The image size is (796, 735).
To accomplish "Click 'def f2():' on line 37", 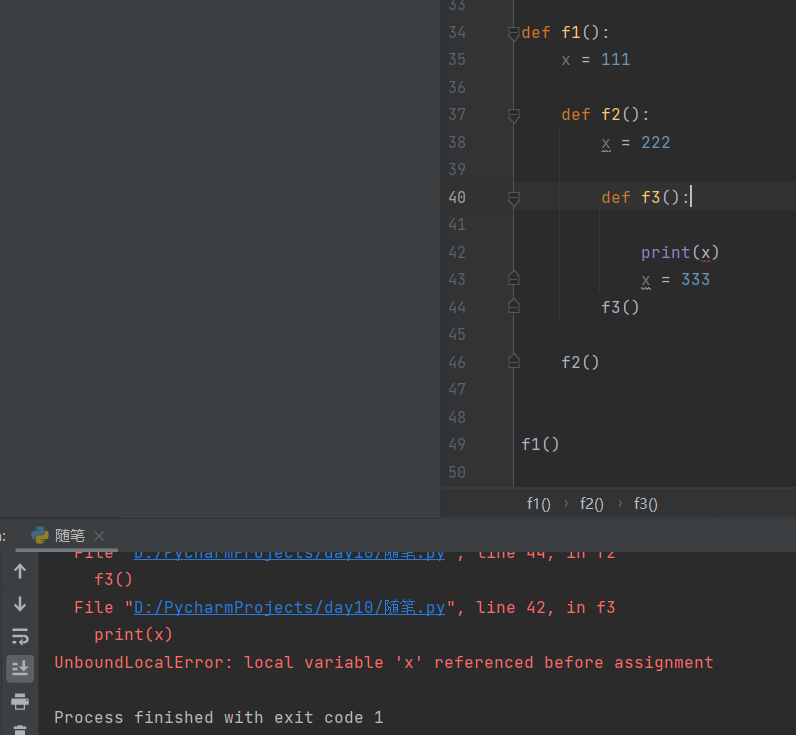I will point(605,115).
